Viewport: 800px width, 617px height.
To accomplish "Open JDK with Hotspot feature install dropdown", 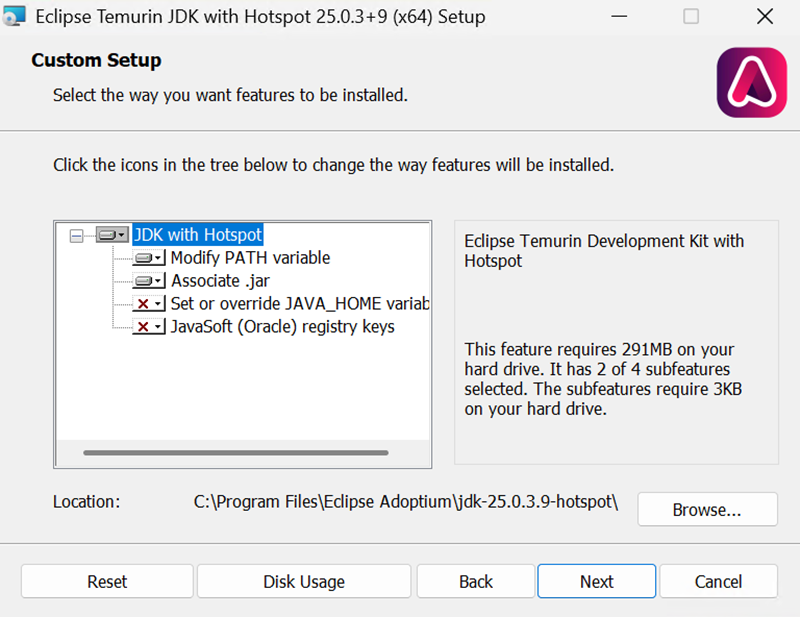I will 112,235.
